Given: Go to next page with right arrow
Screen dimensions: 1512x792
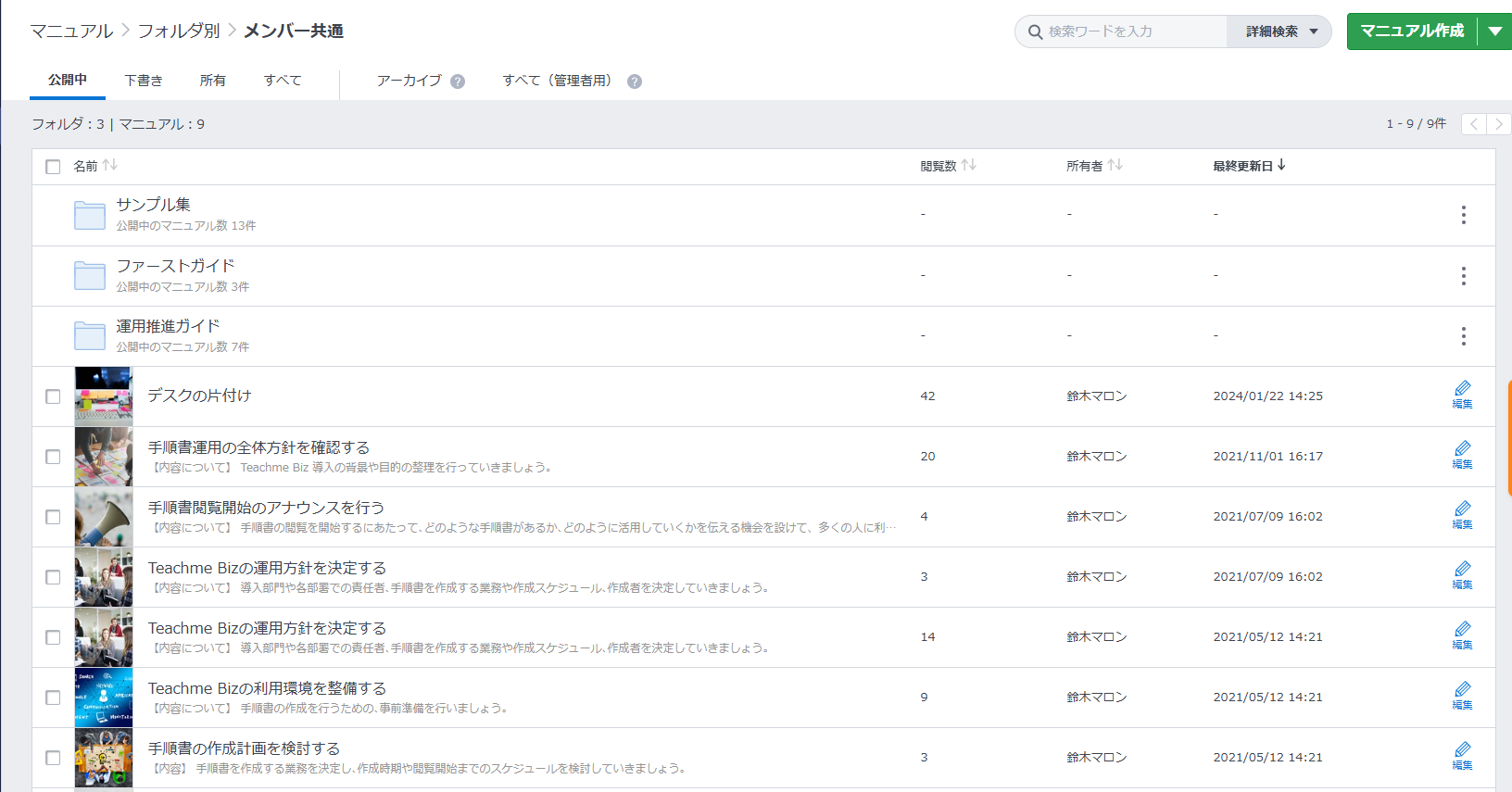Looking at the screenshot, I should (x=1498, y=124).
